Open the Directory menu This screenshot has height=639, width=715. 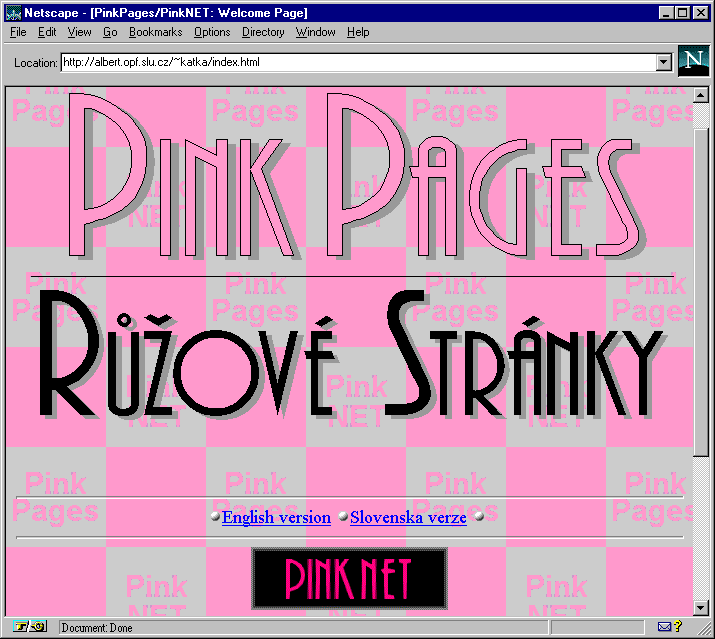click(x=263, y=32)
